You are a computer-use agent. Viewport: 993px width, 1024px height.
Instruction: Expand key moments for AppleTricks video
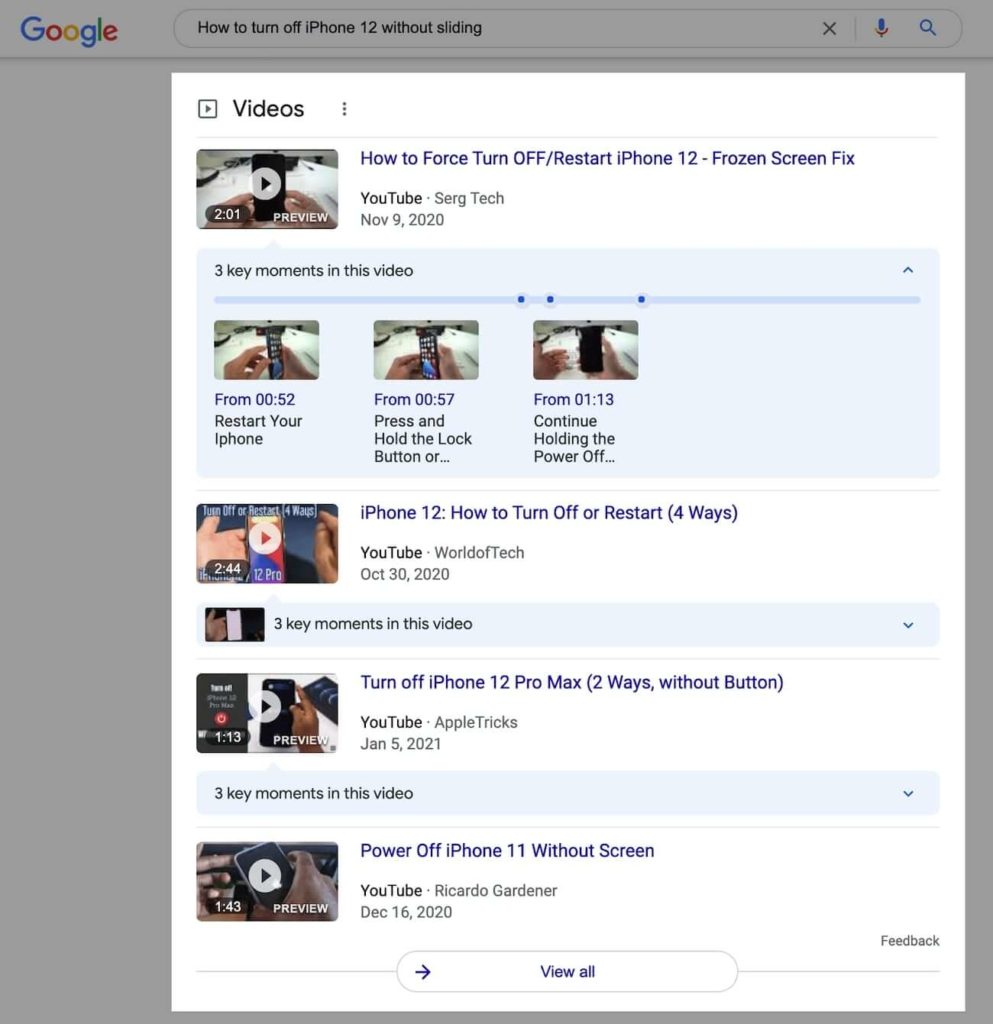(908, 793)
